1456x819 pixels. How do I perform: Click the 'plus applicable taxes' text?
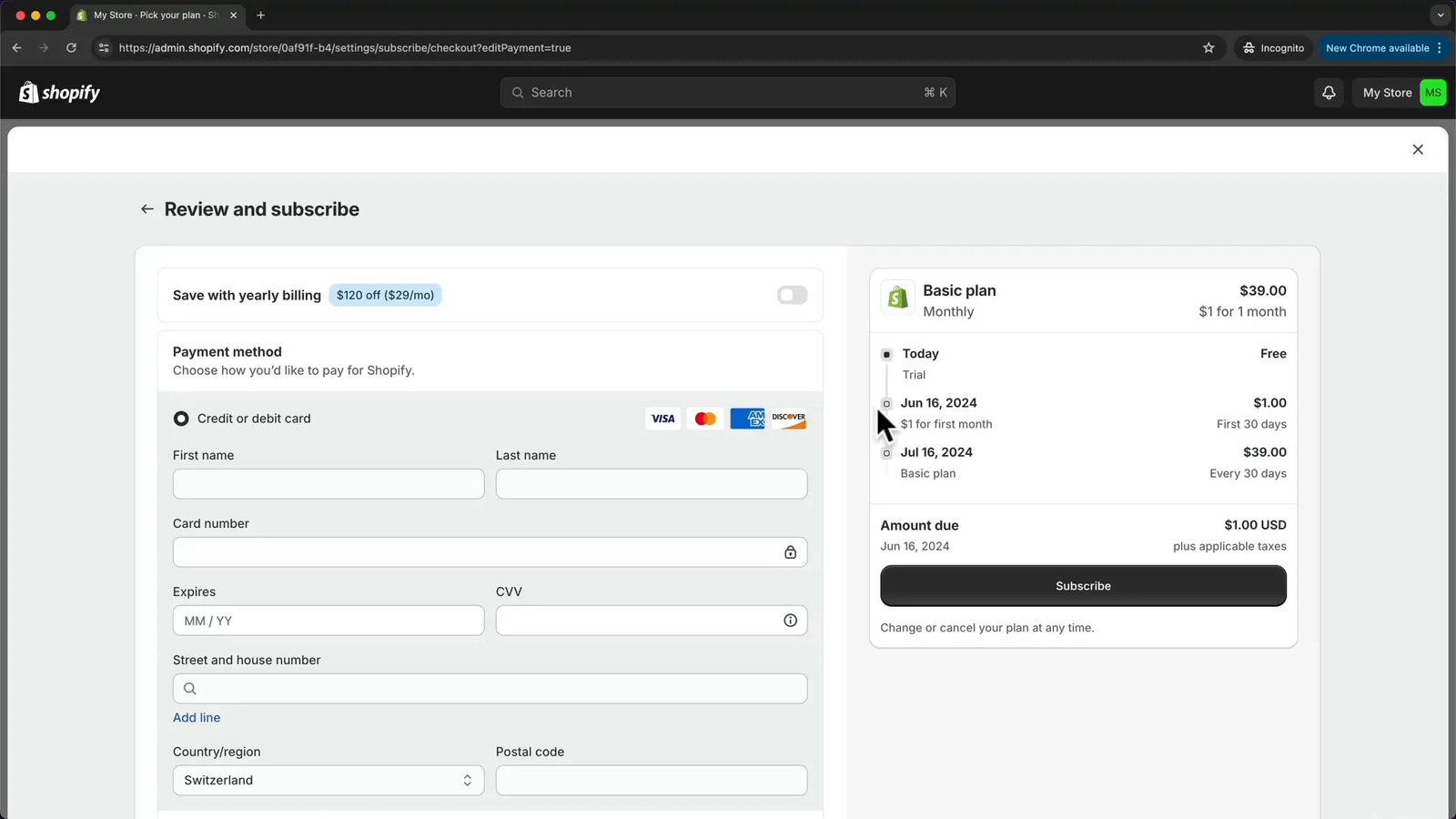(1229, 546)
